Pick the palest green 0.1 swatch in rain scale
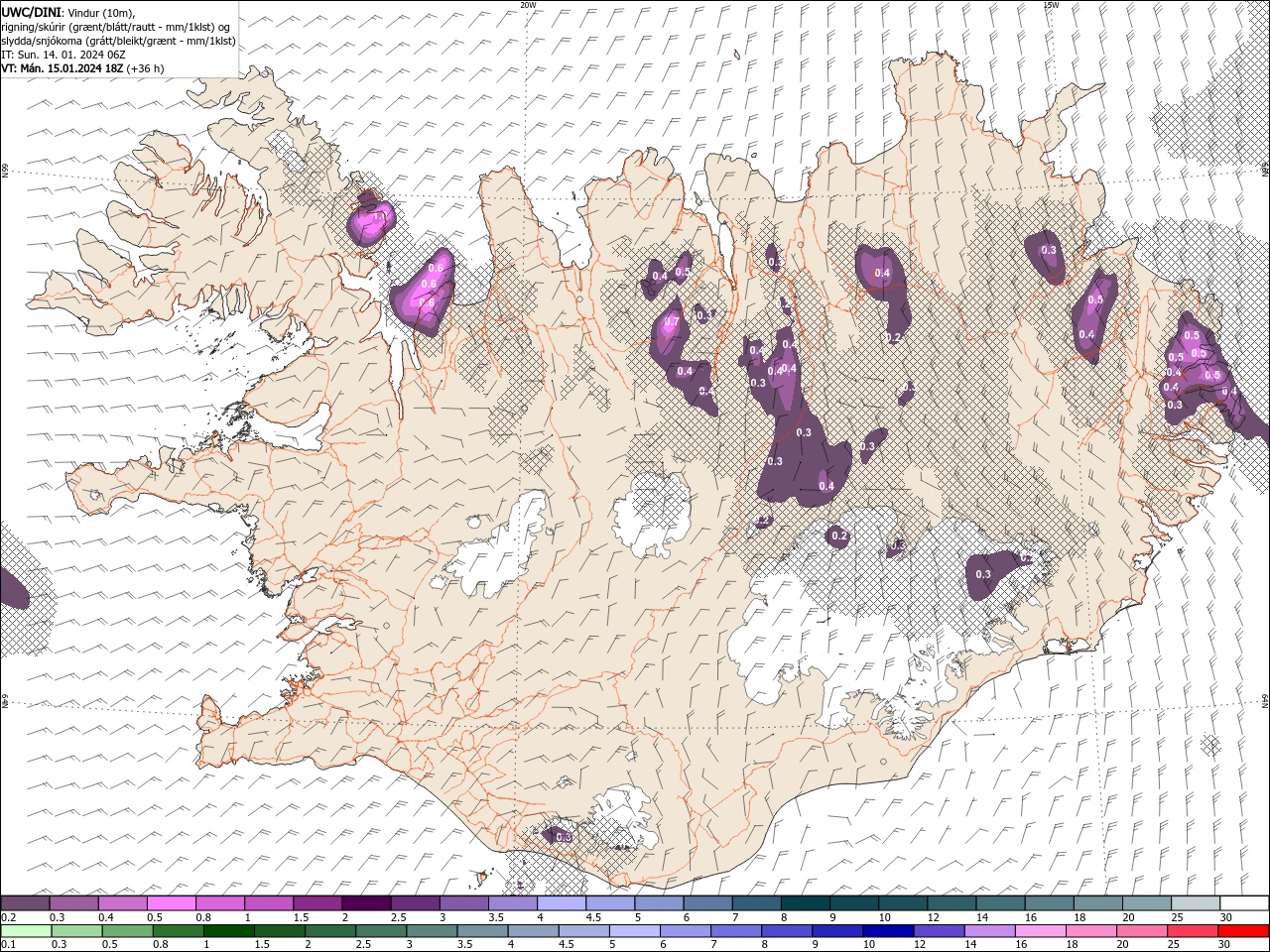The height and width of the screenshot is (952, 1270). click(x=26, y=931)
